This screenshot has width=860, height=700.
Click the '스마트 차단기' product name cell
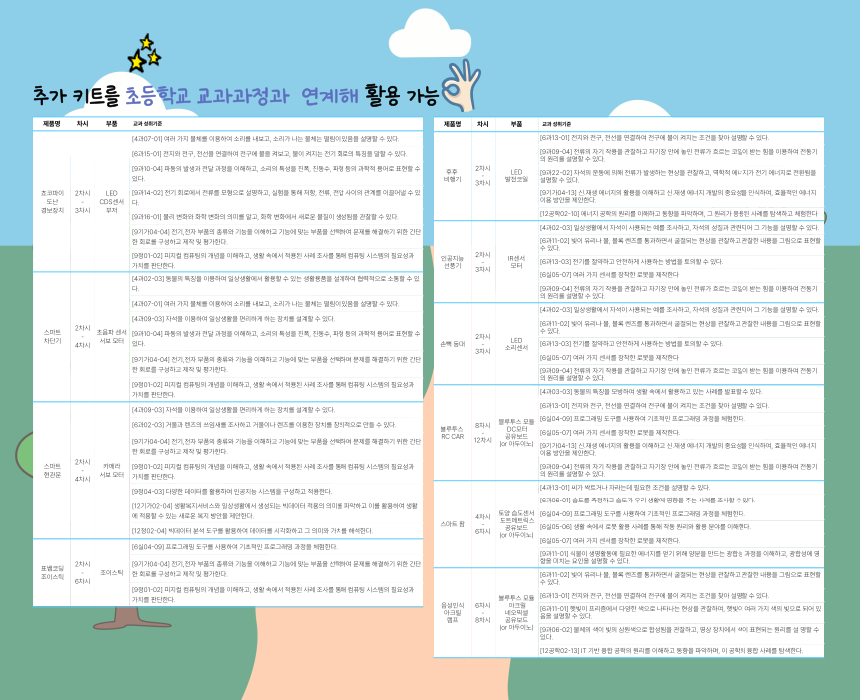coord(52,336)
